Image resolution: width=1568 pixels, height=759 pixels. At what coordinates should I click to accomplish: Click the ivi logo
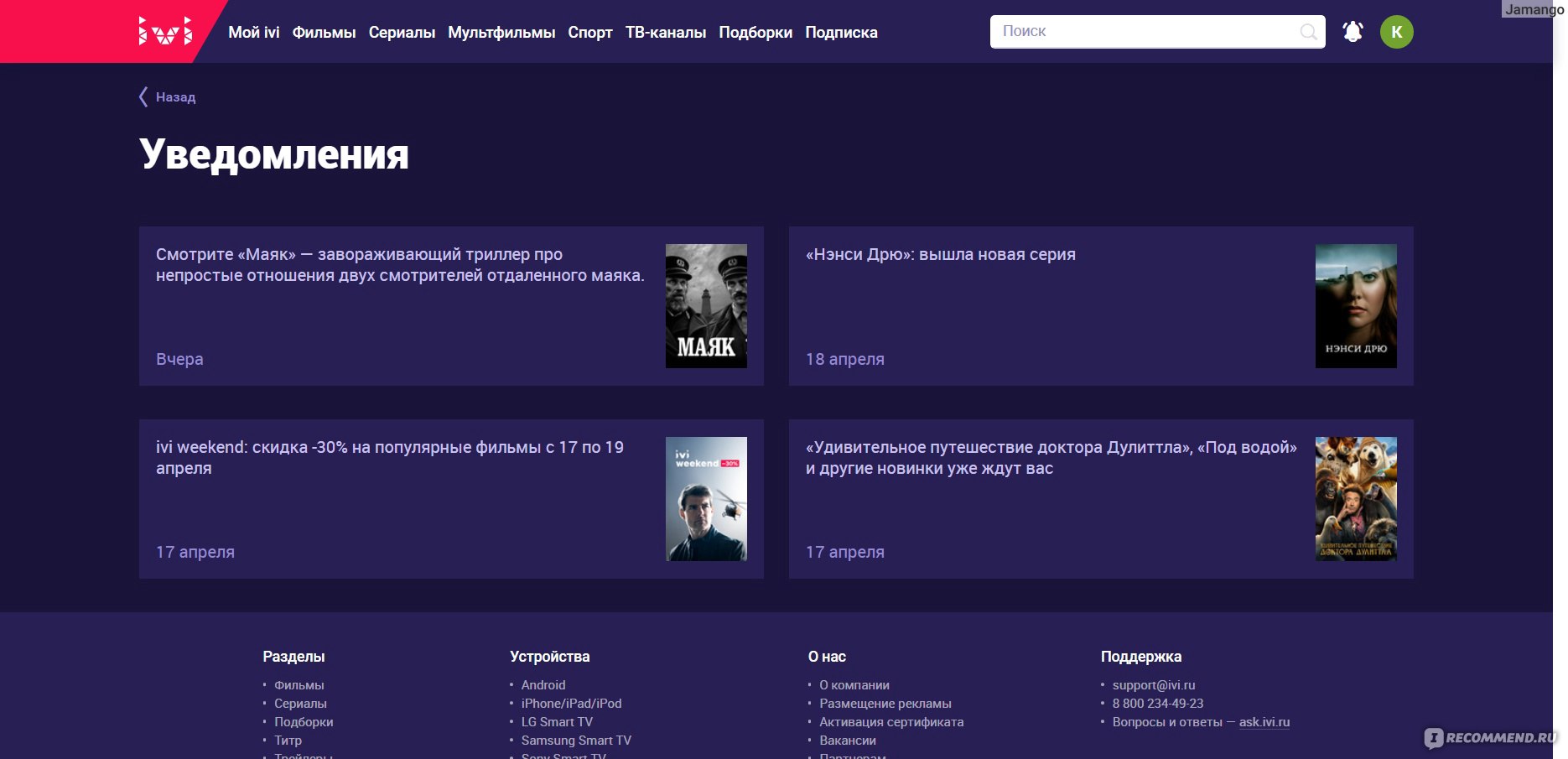165,31
